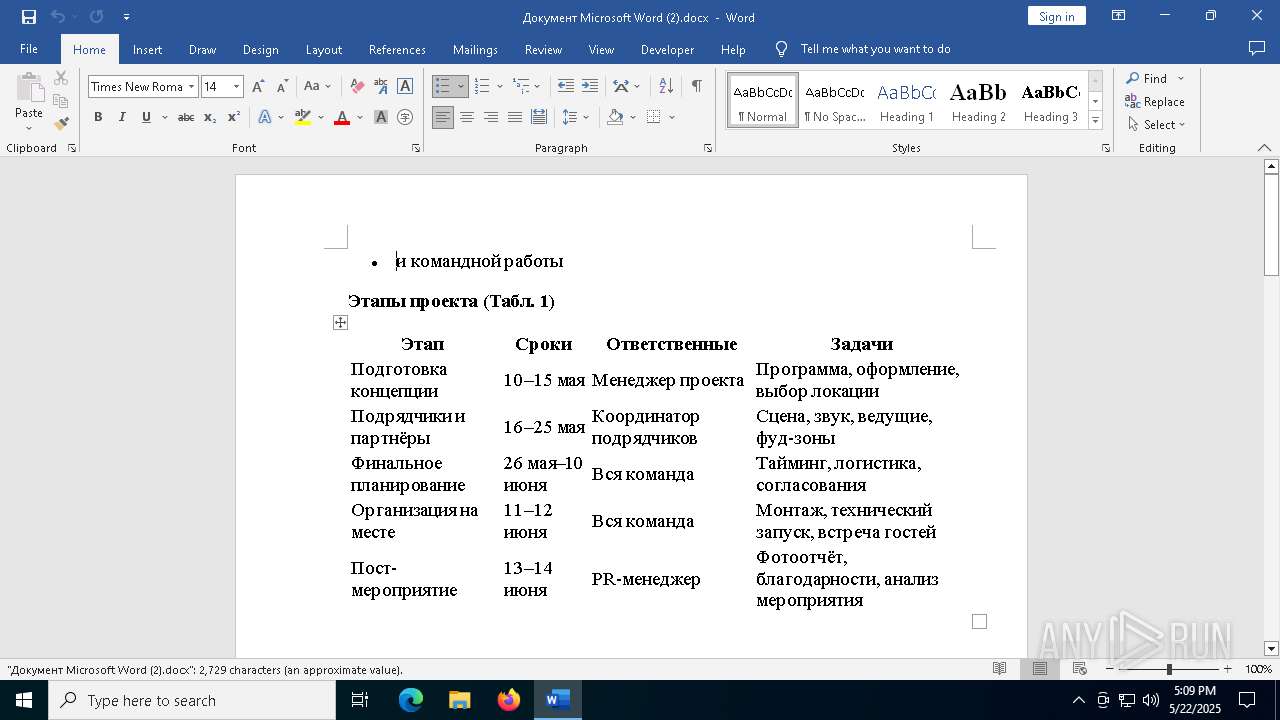Toggle Italic formatting
This screenshot has width=1280, height=720.
coord(122,117)
